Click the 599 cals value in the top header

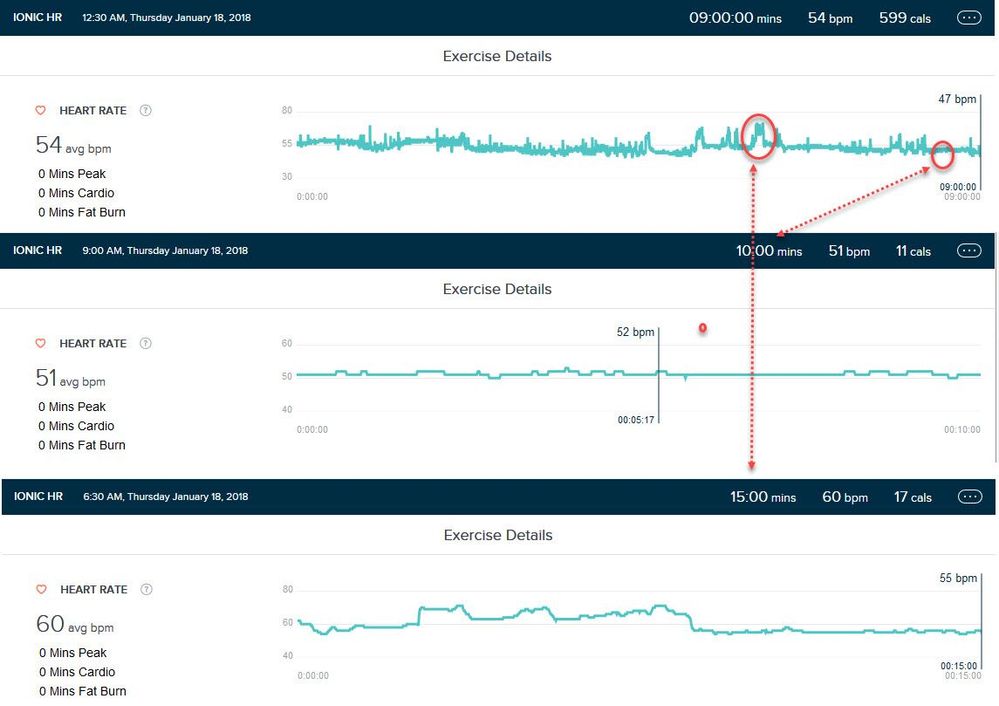tap(904, 18)
